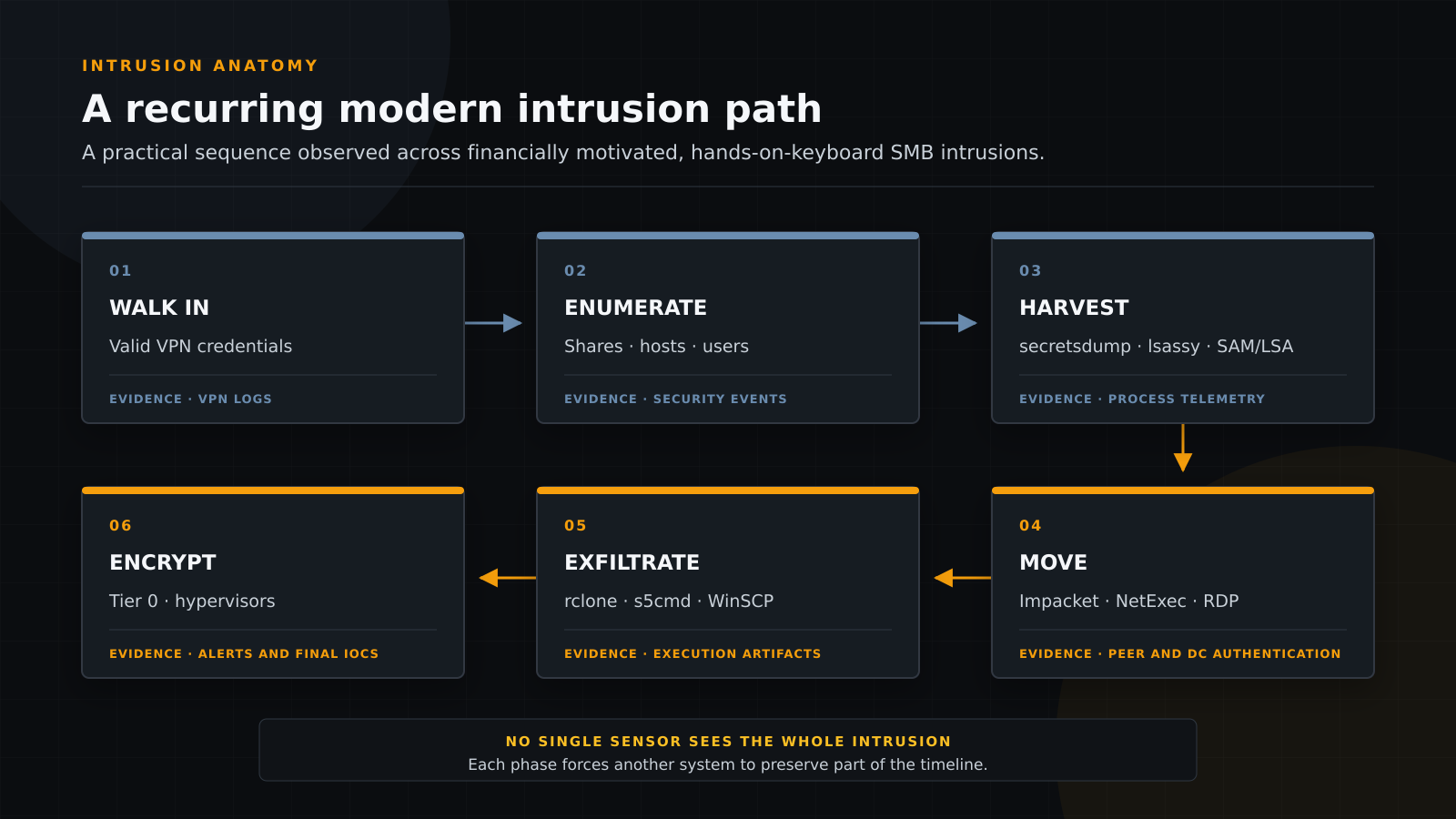This screenshot has height=819, width=1456.
Task: Click 'EVIDENCE · PROCESS TELEMETRY' label
Action: 1142,399
